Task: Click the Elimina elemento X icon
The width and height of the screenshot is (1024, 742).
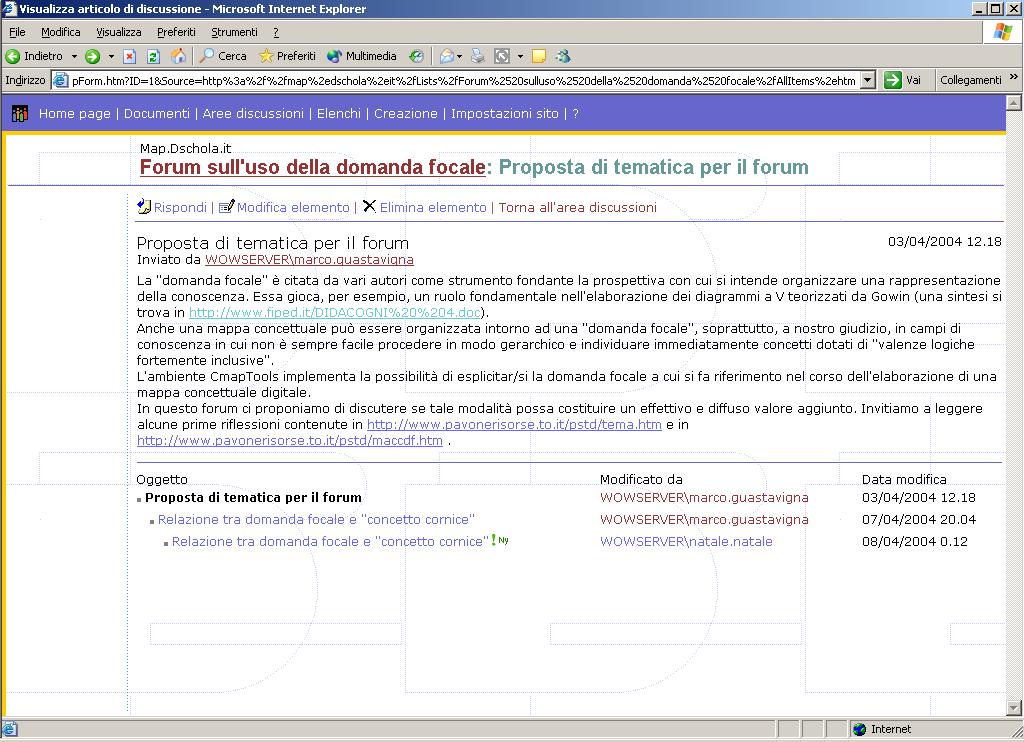Action: [369, 206]
